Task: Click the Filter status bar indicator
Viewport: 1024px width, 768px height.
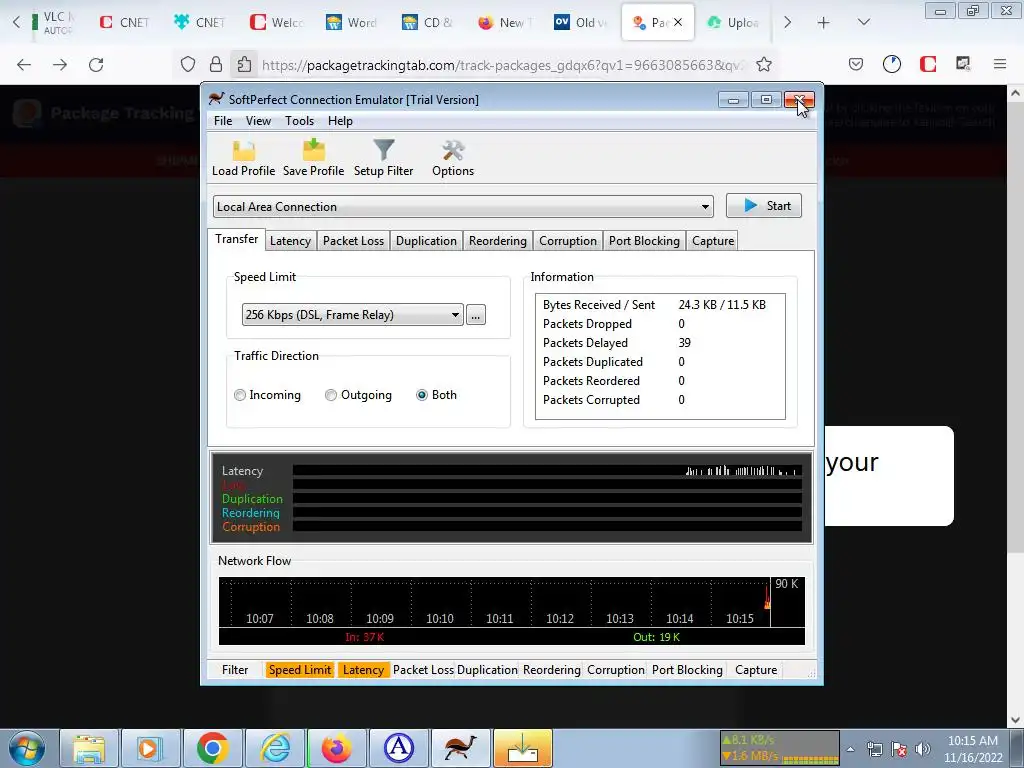Action: (x=234, y=670)
